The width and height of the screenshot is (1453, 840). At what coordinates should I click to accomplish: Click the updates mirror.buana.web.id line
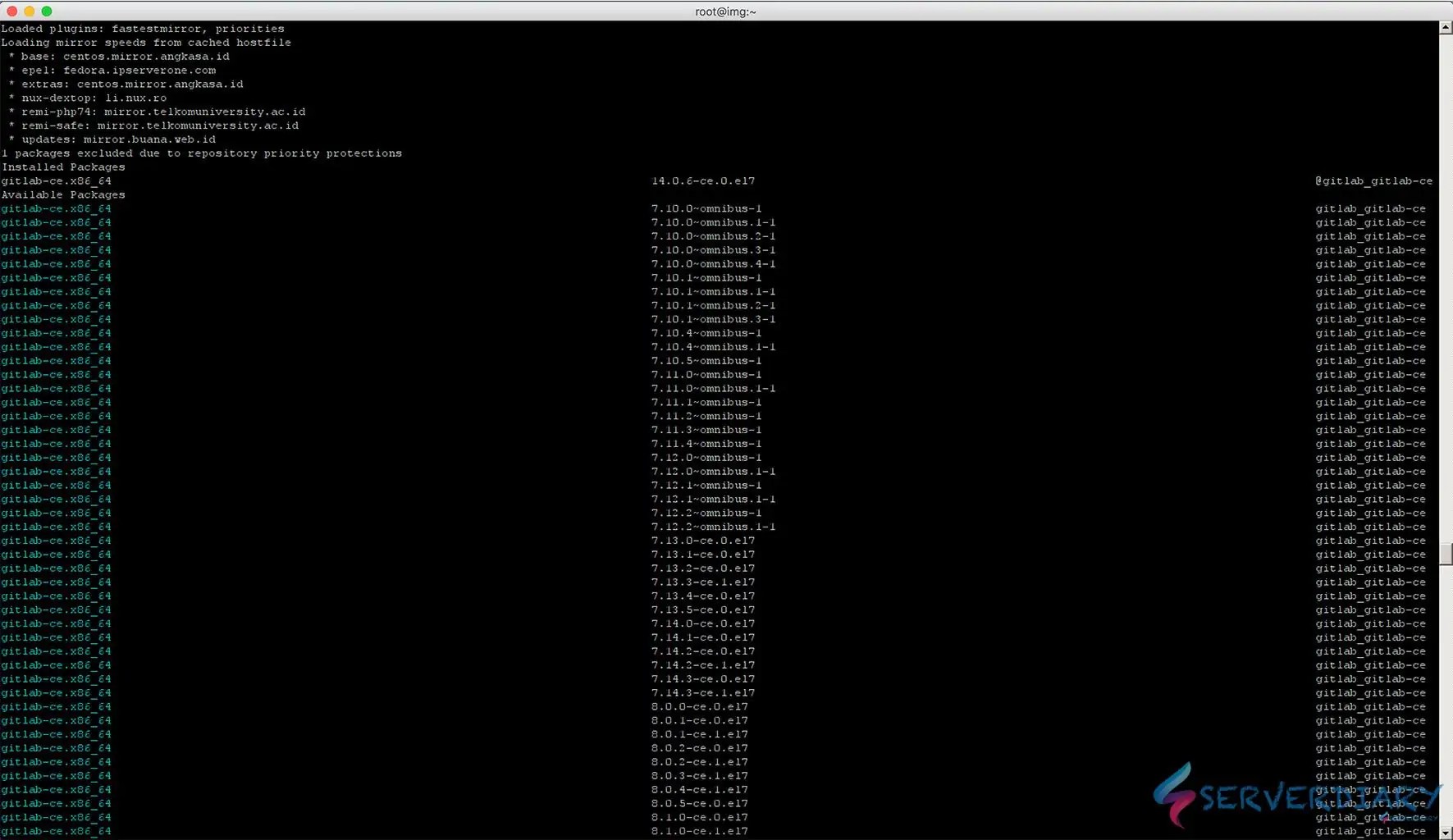(x=112, y=140)
